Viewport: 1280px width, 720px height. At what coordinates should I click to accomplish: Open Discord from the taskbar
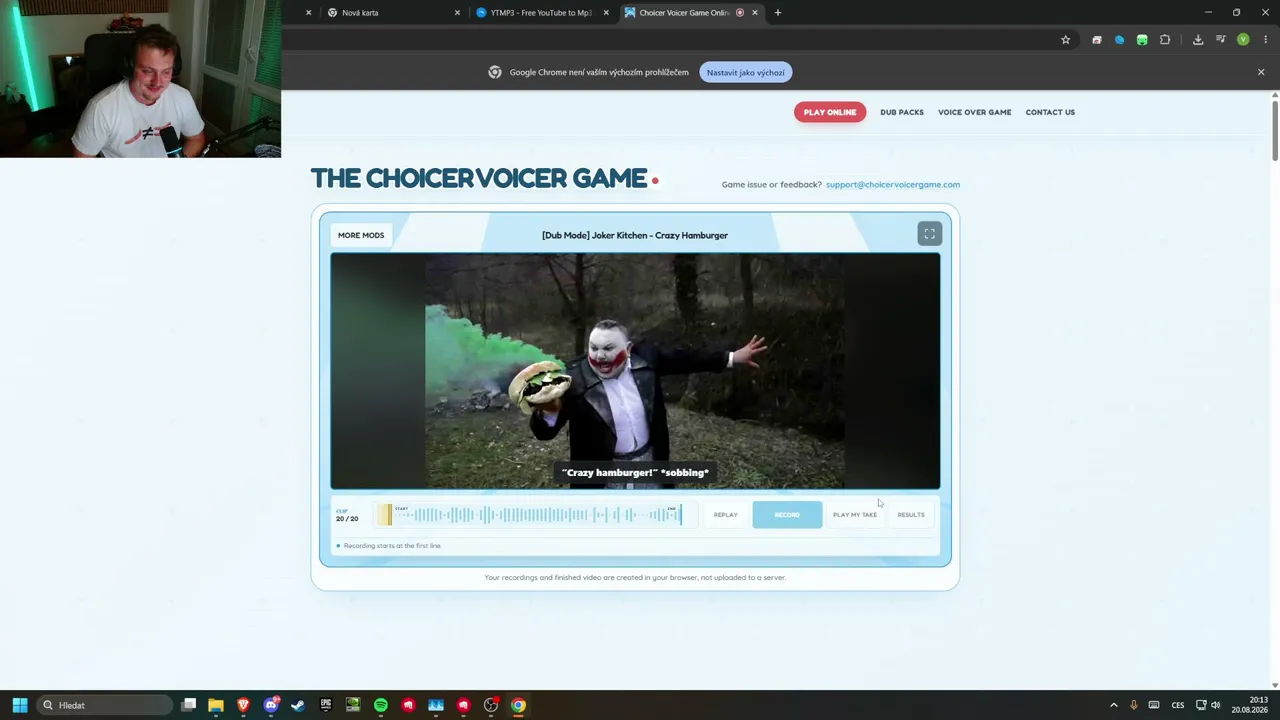coord(271,705)
